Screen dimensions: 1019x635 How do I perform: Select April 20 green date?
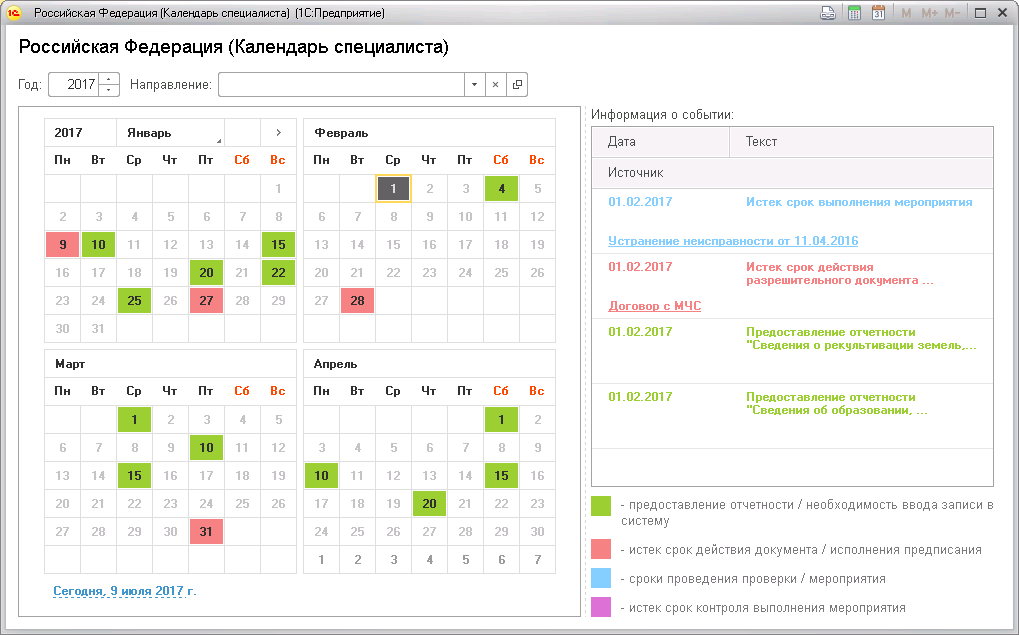430,503
